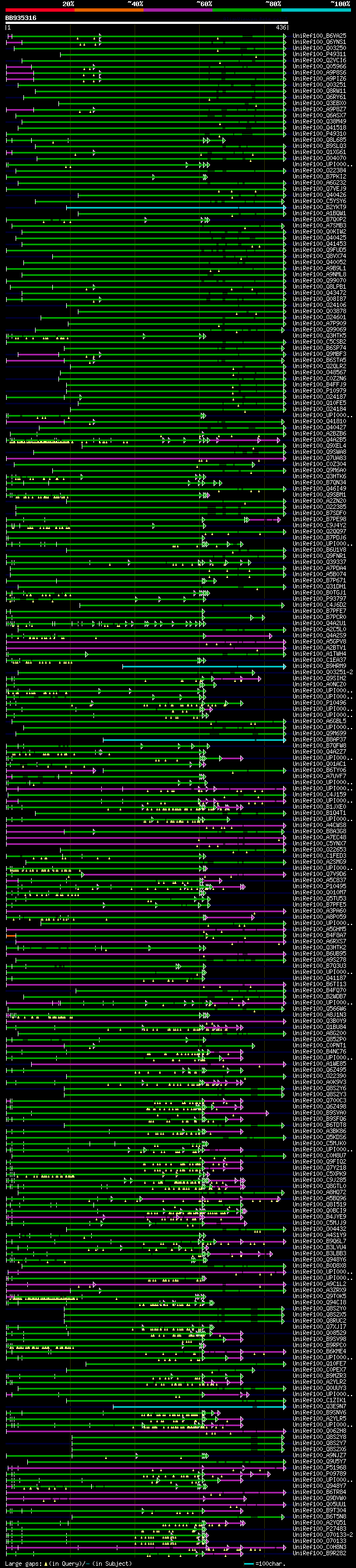Image resolution: width=356 pixels, height=1568 pixels.
Task: Open hit UniRef100_Q2VCI6
Action: (319, 61)
